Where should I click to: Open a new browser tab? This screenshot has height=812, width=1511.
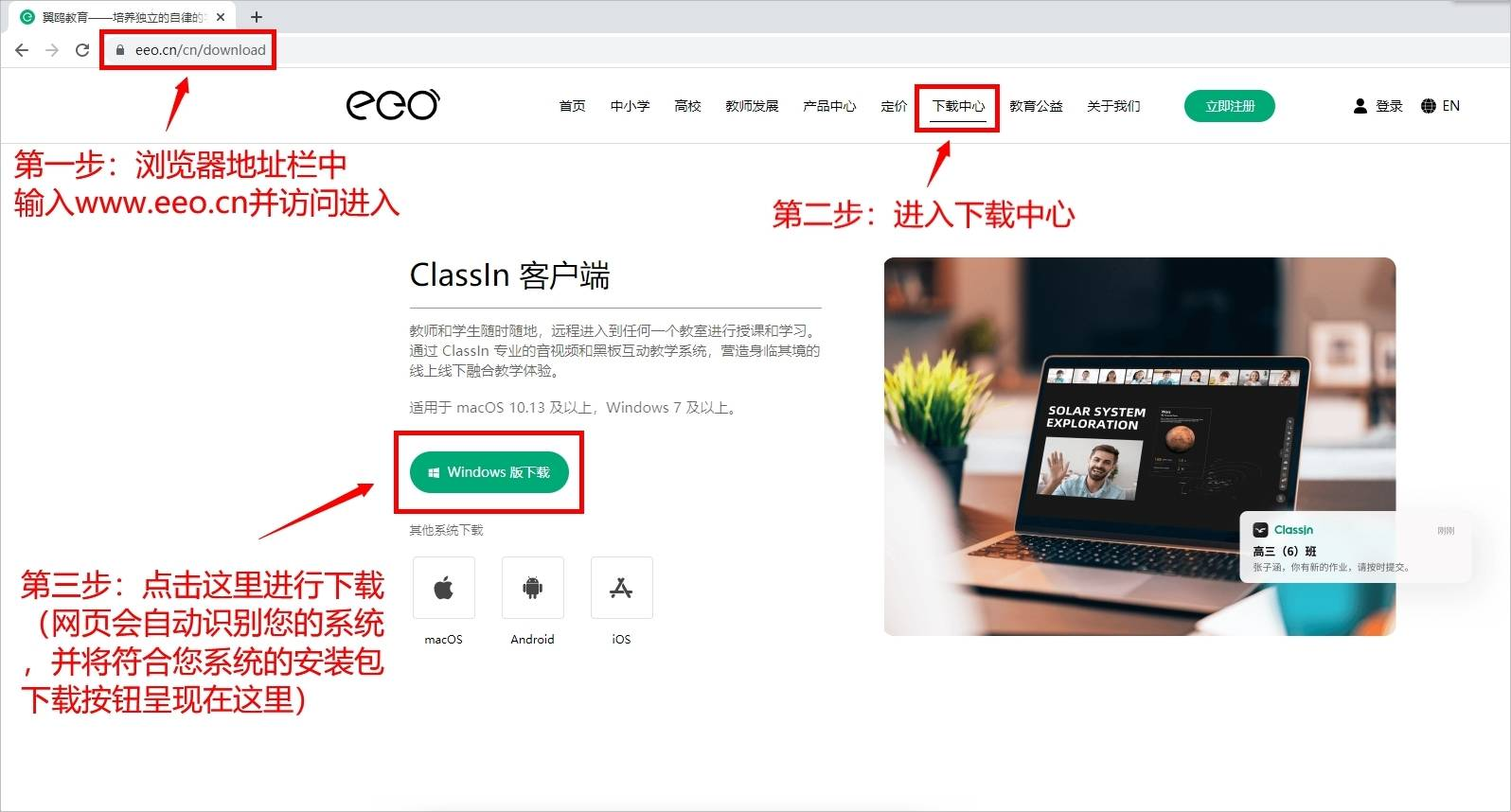tap(256, 17)
